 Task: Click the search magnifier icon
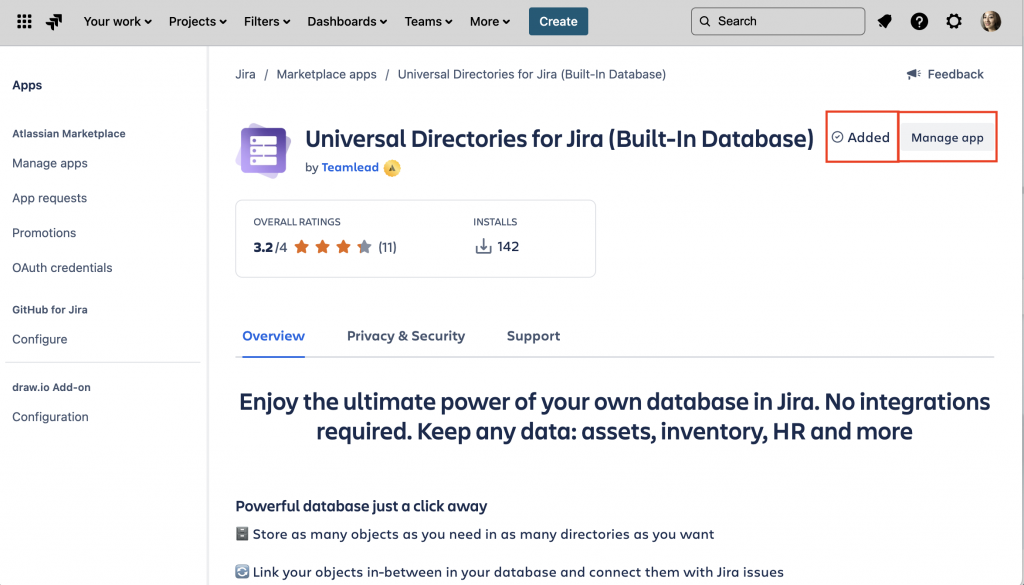[705, 22]
